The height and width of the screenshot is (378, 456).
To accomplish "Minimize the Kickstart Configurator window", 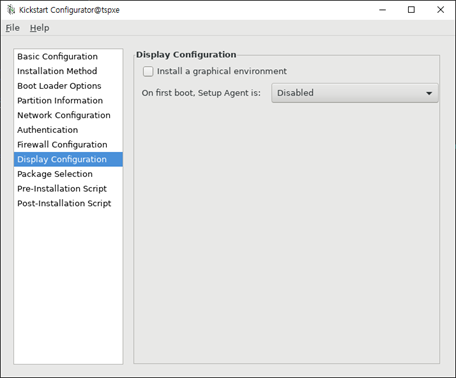I will click(382, 10).
